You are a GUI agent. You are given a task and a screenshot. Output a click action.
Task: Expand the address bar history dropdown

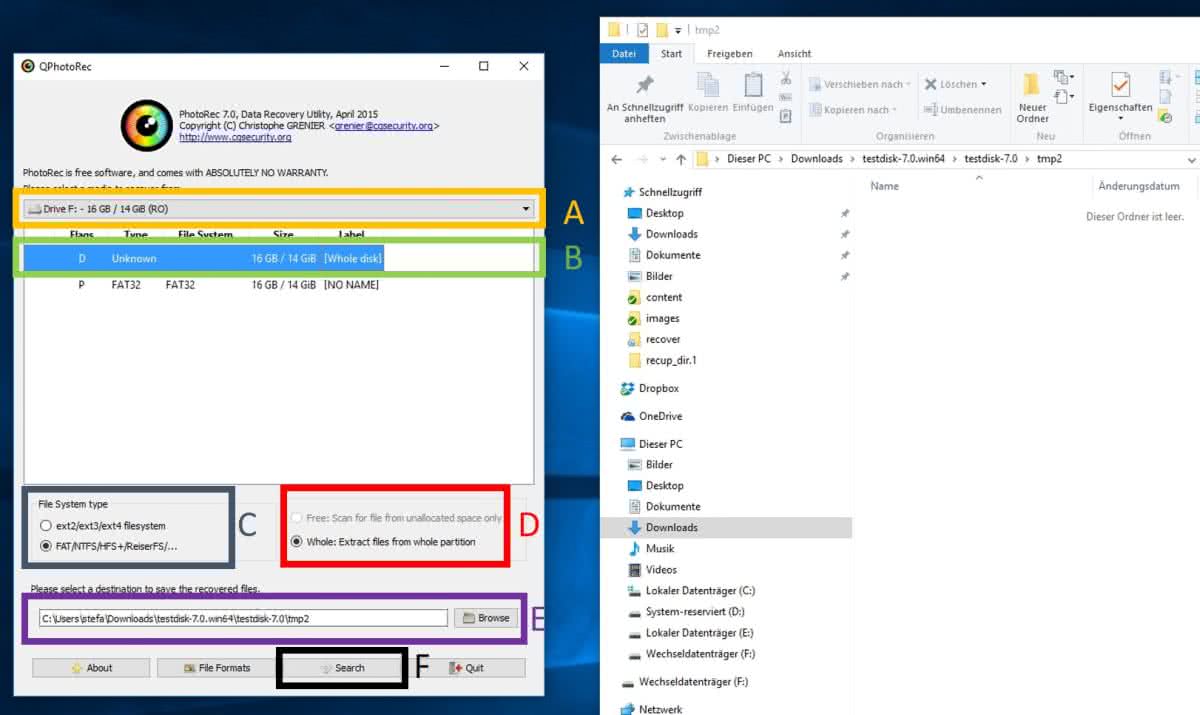1191,159
